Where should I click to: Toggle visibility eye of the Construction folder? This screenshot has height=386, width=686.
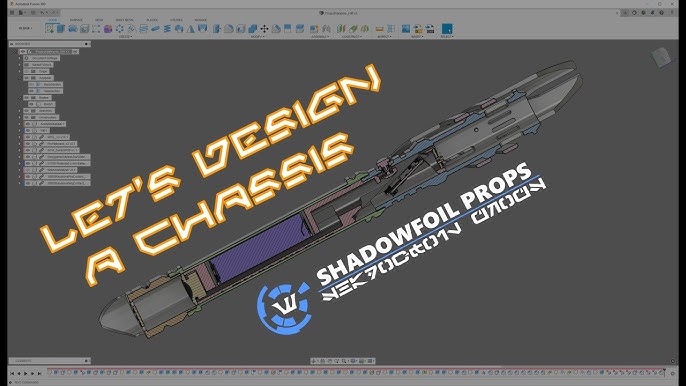(x=27, y=117)
